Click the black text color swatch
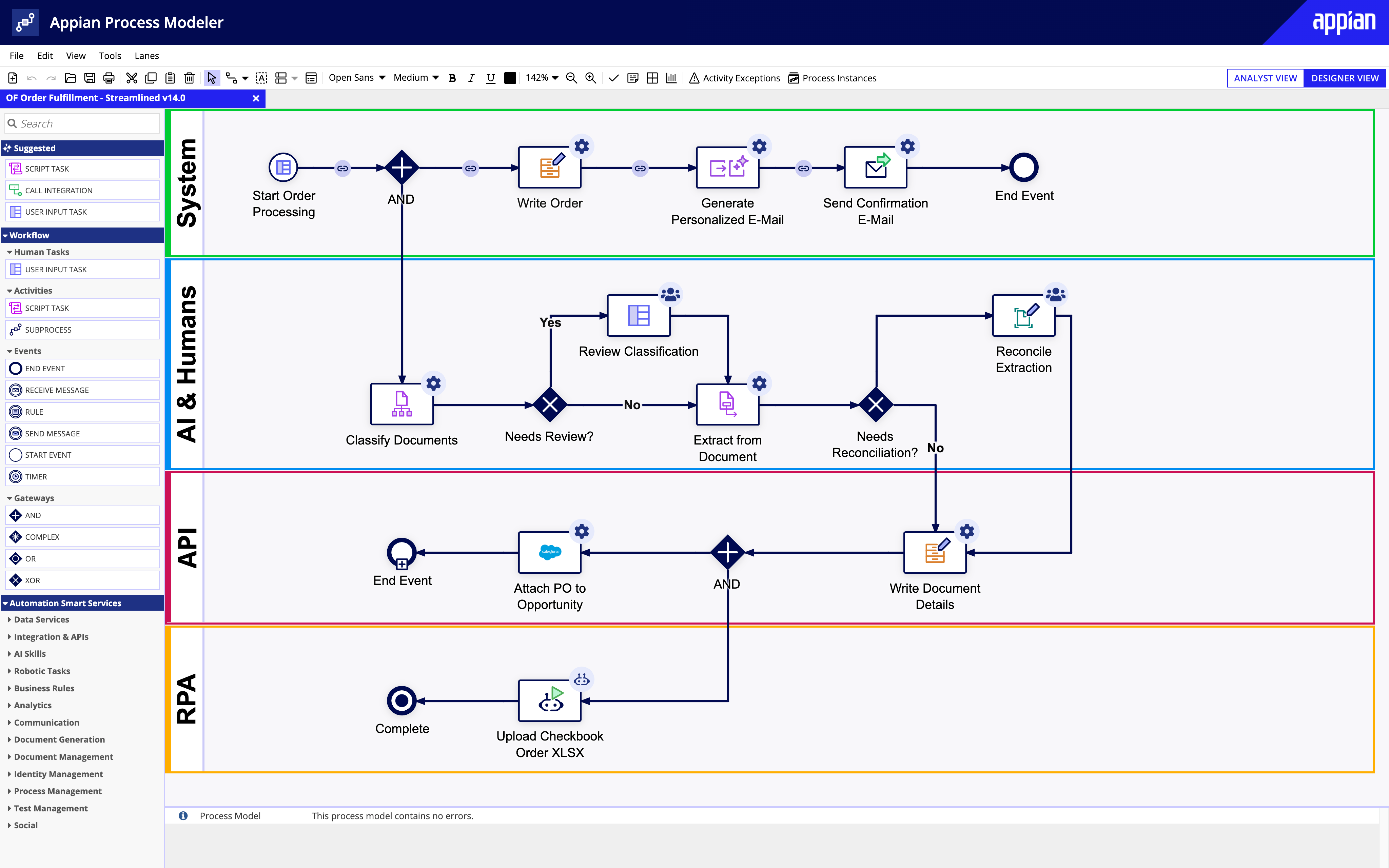The width and height of the screenshot is (1389, 868). coord(510,78)
